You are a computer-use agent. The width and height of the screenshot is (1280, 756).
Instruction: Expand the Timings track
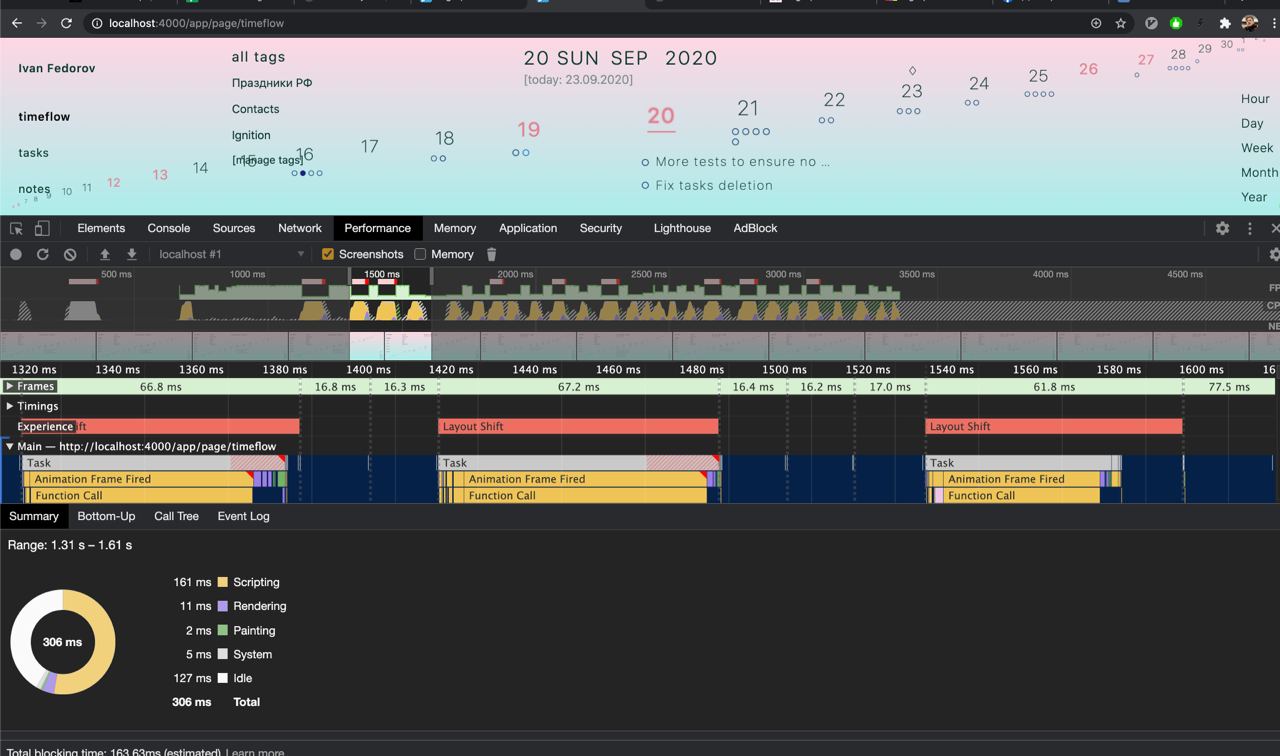click(x=10, y=406)
